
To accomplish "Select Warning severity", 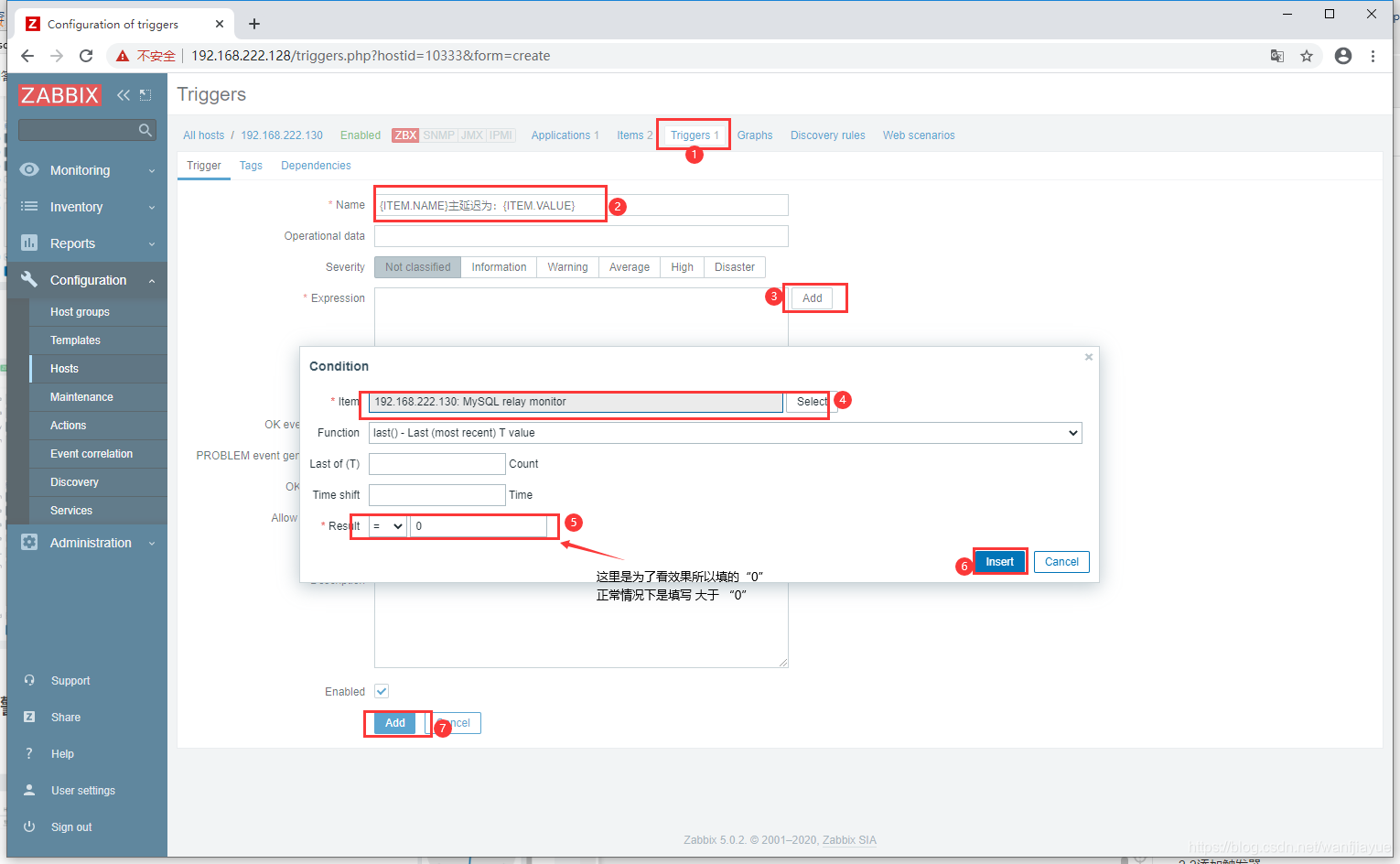I will (x=567, y=267).
